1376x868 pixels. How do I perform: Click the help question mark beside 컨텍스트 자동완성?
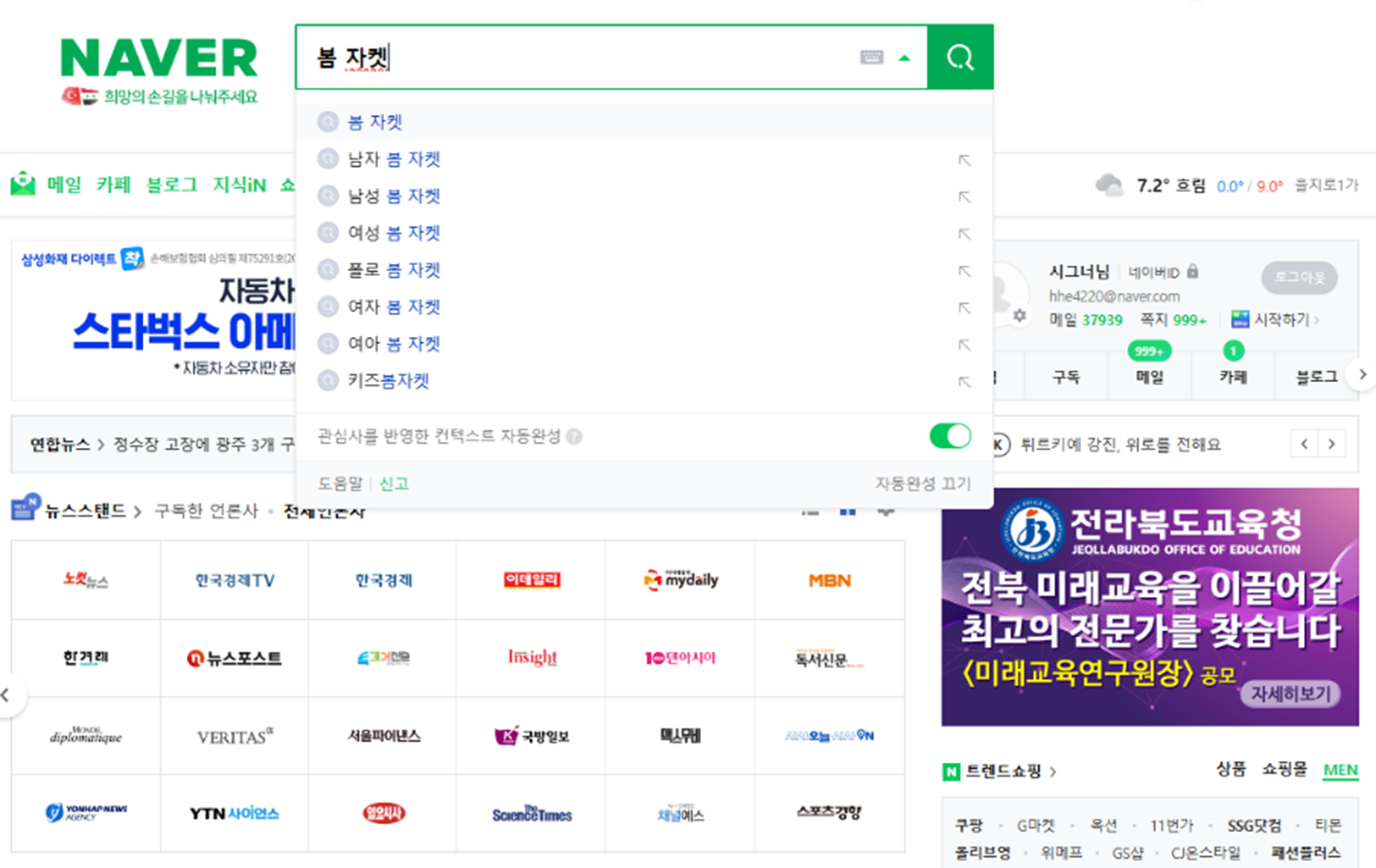tap(574, 436)
